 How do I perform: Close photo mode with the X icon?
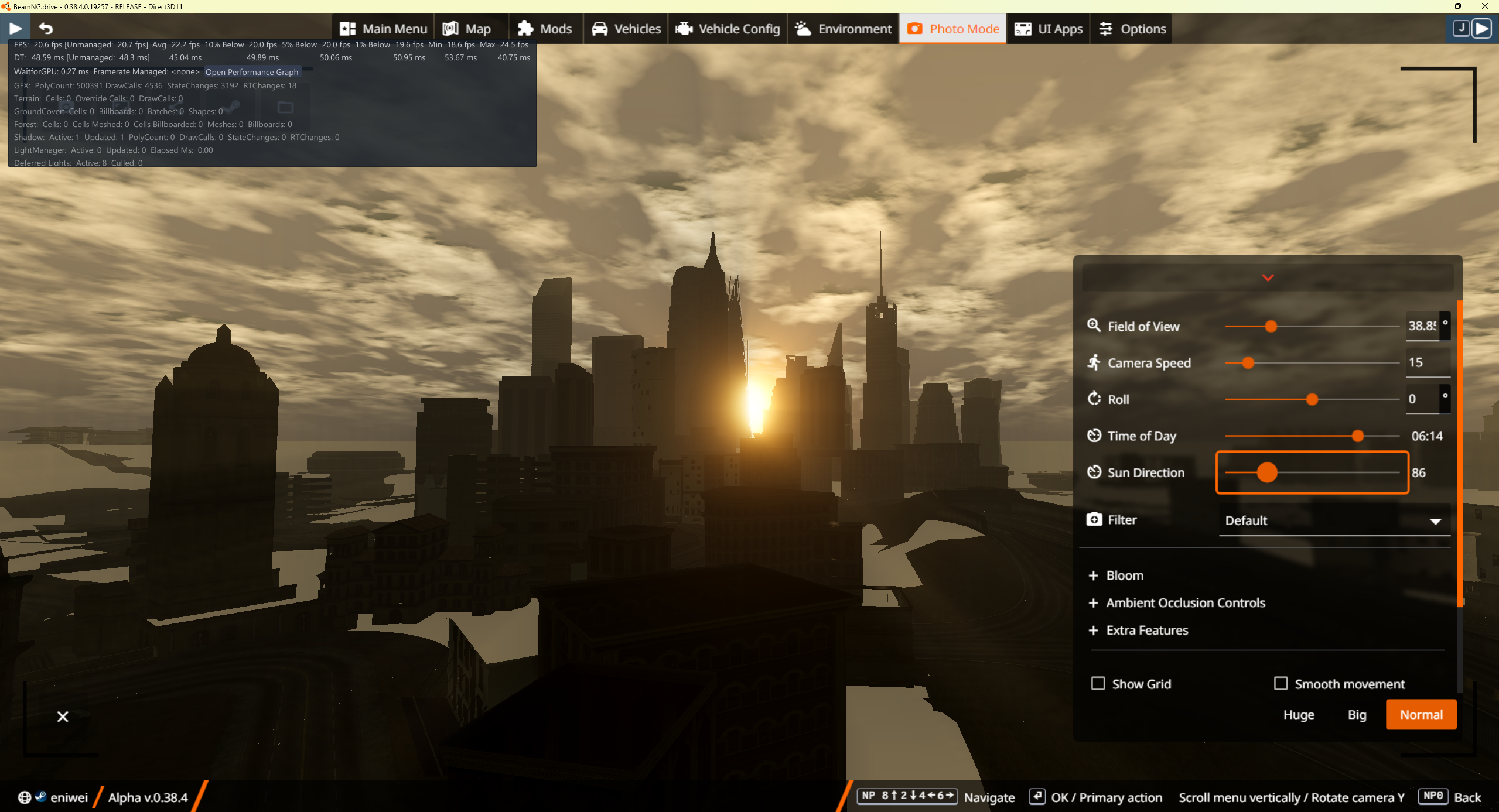click(x=63, y=717)
